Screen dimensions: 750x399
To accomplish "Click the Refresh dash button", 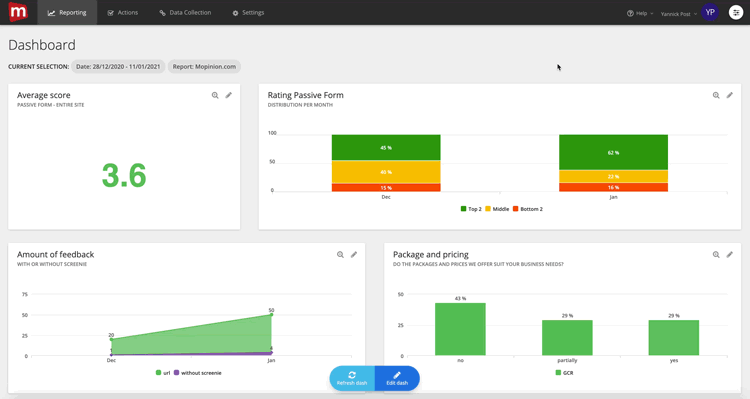I will (352, 378).
